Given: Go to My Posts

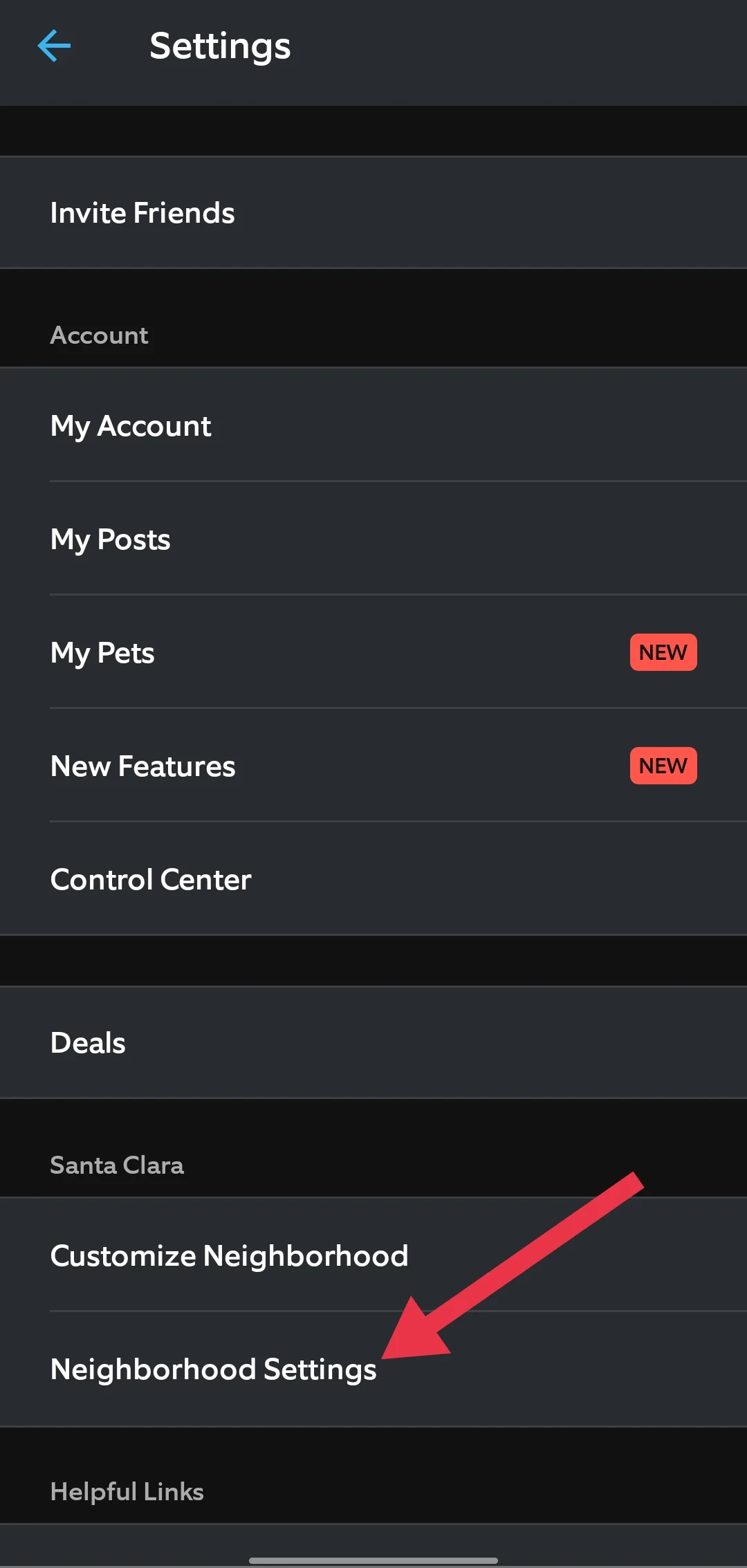Looking at the screenshot, I should coord(111,539).
